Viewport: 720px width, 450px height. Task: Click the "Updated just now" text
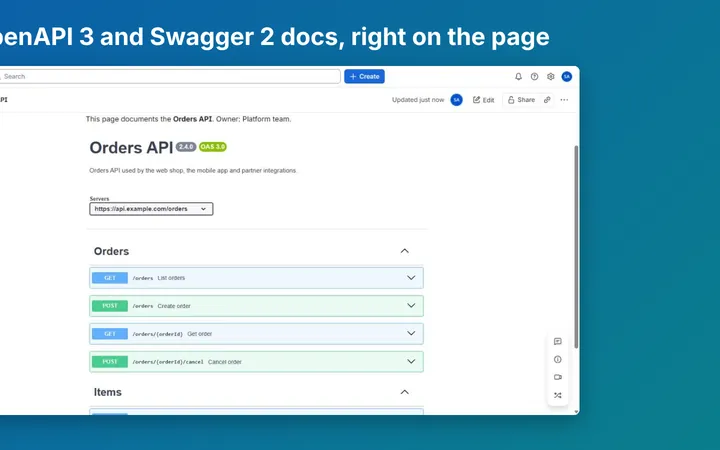tap(418, 100)
